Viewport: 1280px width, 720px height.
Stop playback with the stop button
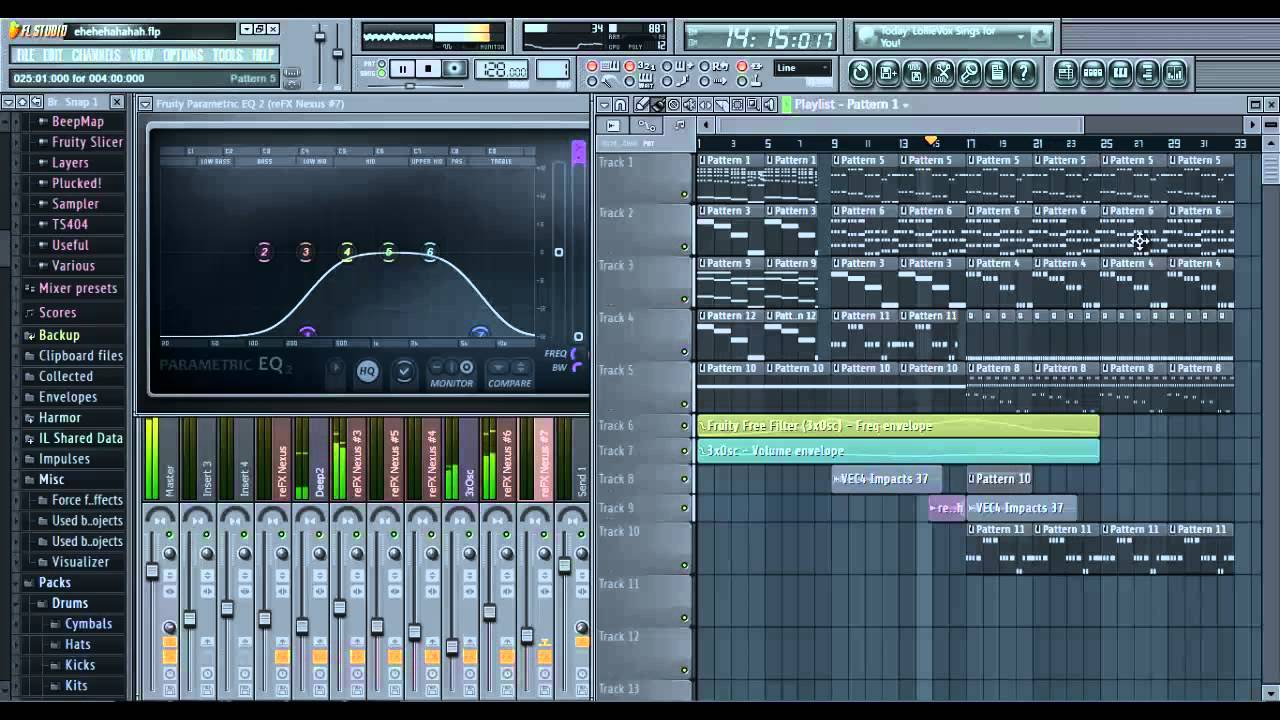(x=428, y=69)
